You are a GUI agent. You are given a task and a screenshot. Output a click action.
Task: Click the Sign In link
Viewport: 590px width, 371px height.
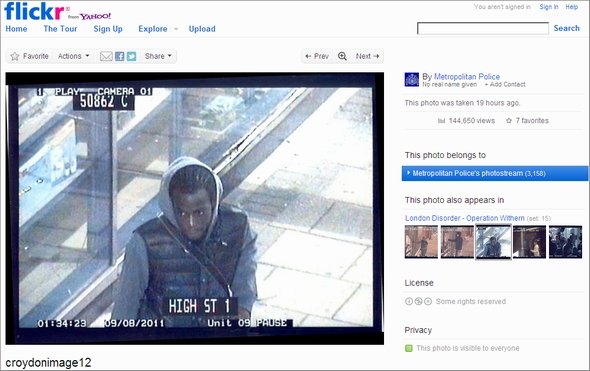click(549, 7)
